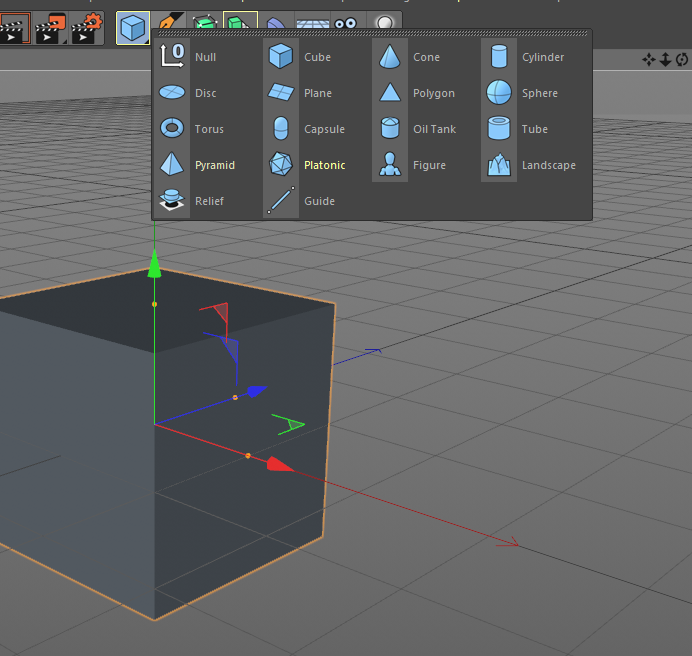Click the blue Z-axis arrow handle
This screenshot has height=656, width=692.
point(256,391)
